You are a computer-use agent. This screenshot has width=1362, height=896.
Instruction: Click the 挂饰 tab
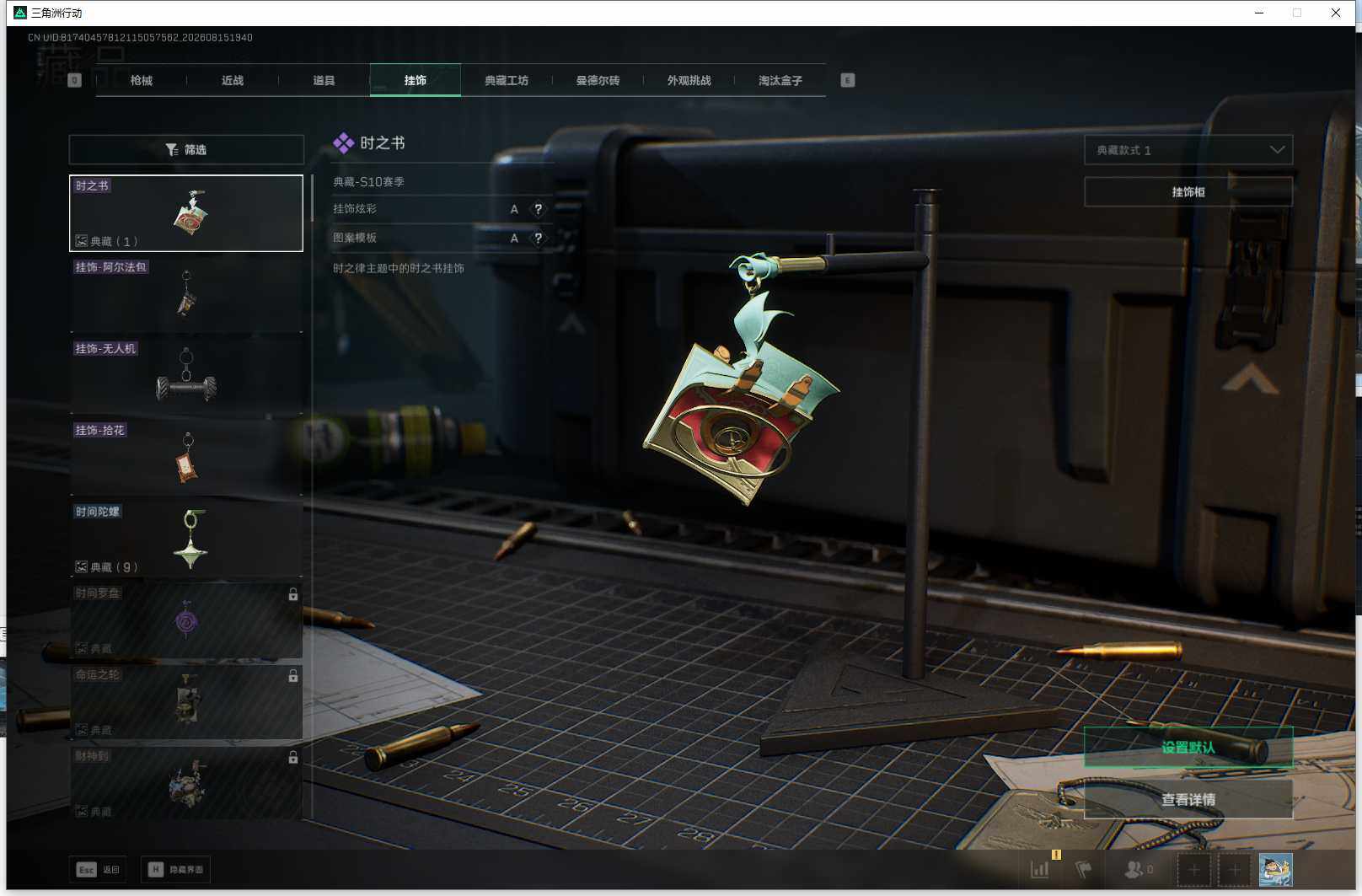415,80
